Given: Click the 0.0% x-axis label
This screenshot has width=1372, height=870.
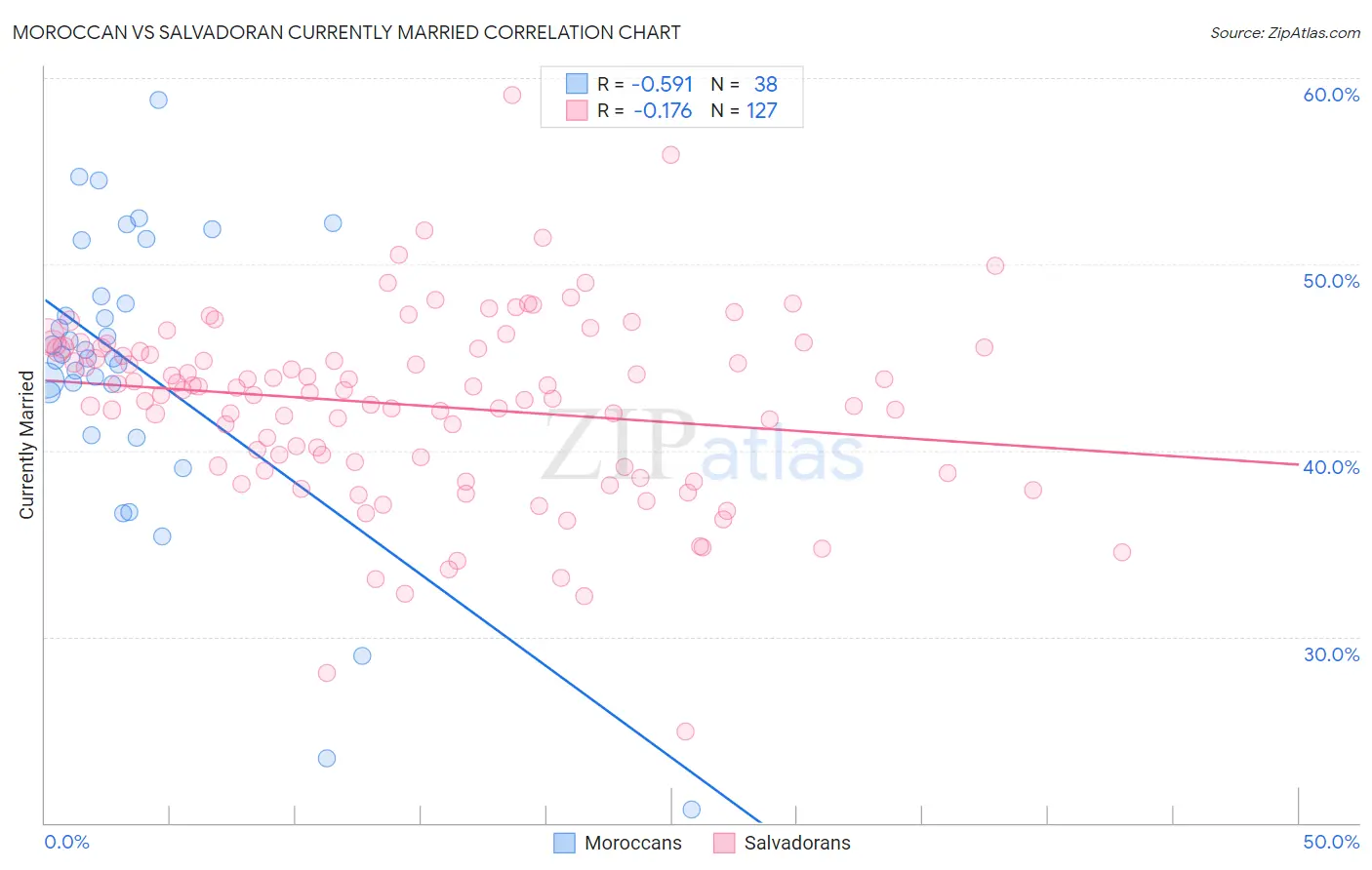Looking at the screenshot, I should 67,842.
